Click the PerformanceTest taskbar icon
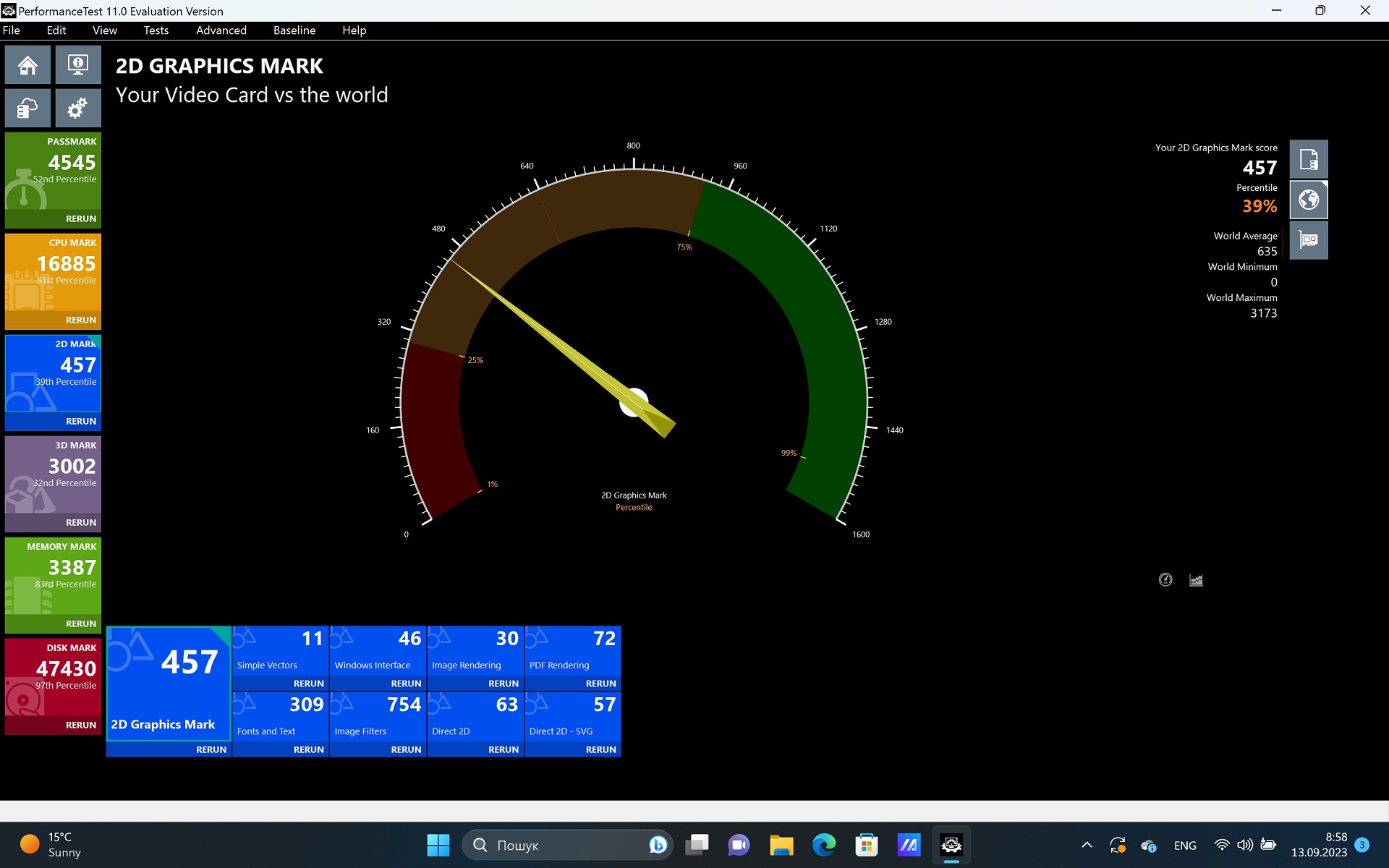 pyautogui.click(x=951, y=845)
